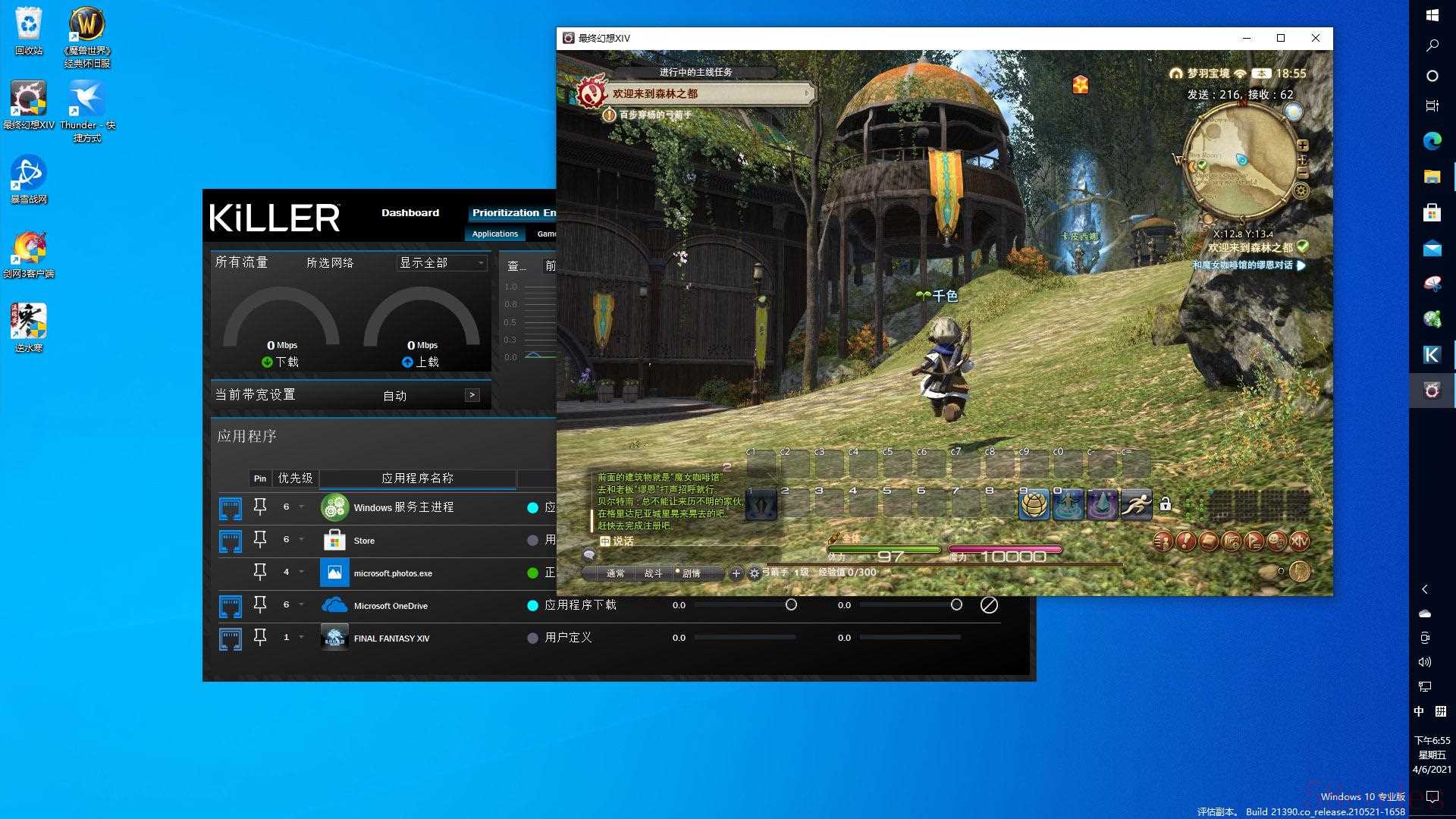Pin the Windows 服务主进程 row
1456x819 pixels.
pos(260,507)
